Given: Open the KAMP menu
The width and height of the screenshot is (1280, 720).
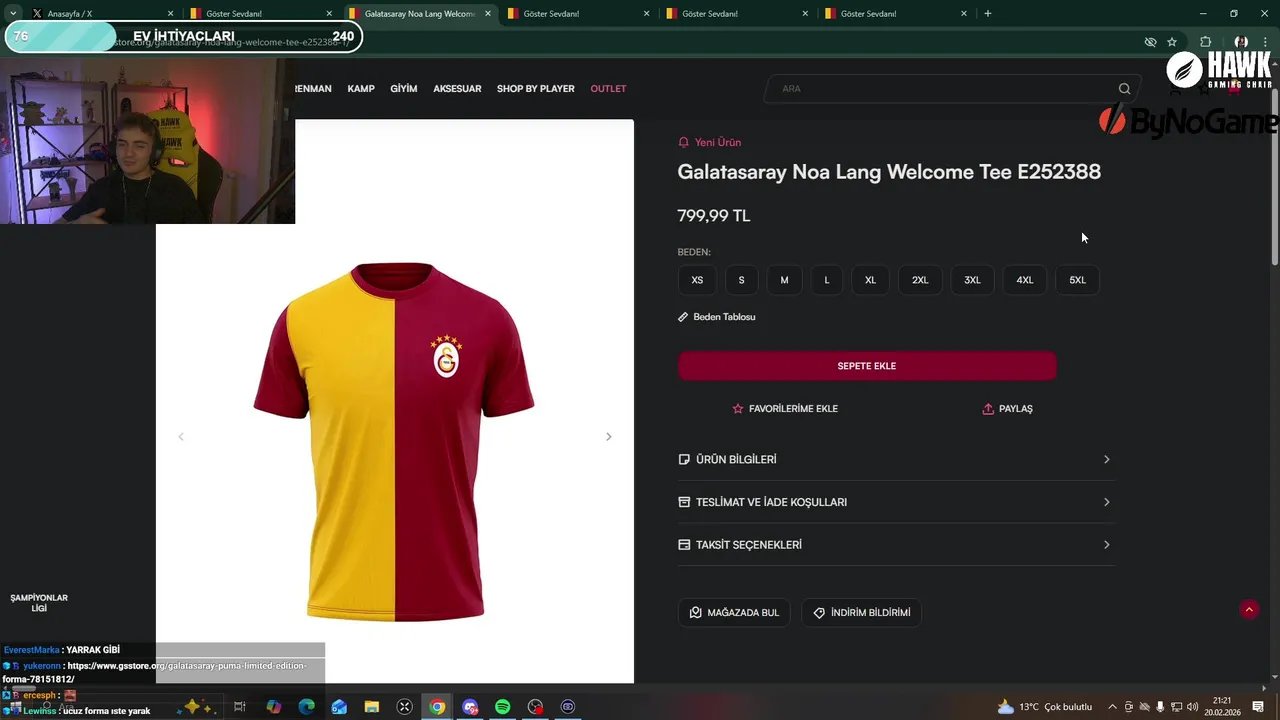Looking at the screenshot, I should pos(361,89).
